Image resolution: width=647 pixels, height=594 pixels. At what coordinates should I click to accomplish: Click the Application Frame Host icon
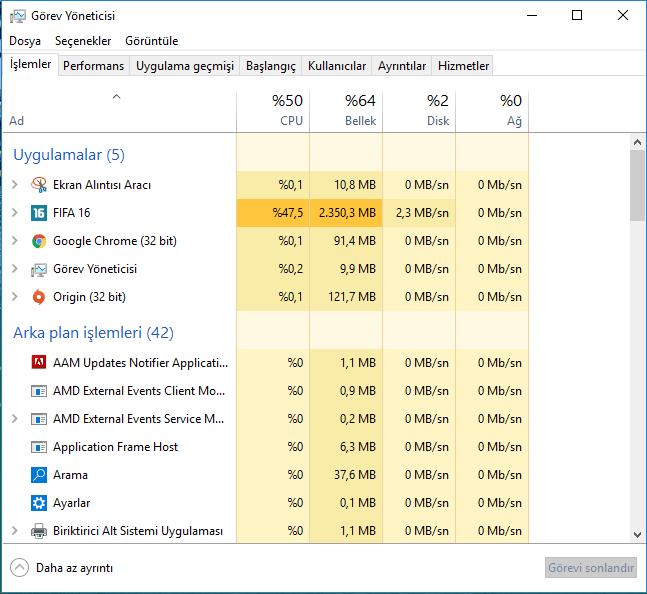tap(39, 447)
